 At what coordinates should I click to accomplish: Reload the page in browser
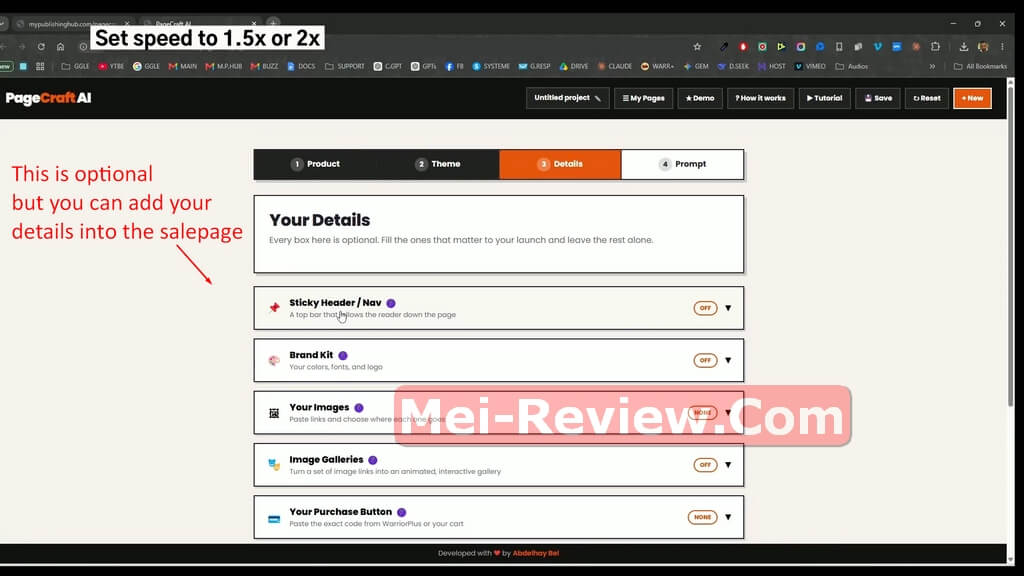pyautogui.click(x=41, y=47)
